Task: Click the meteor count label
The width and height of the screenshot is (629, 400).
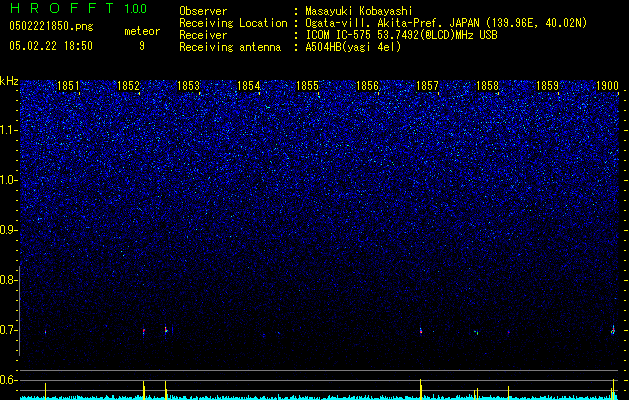Action: pos(142,31)
